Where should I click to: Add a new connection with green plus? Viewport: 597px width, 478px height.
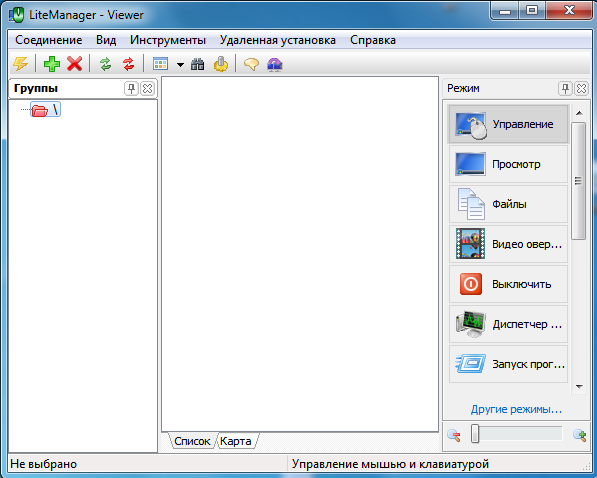(52, 64)
